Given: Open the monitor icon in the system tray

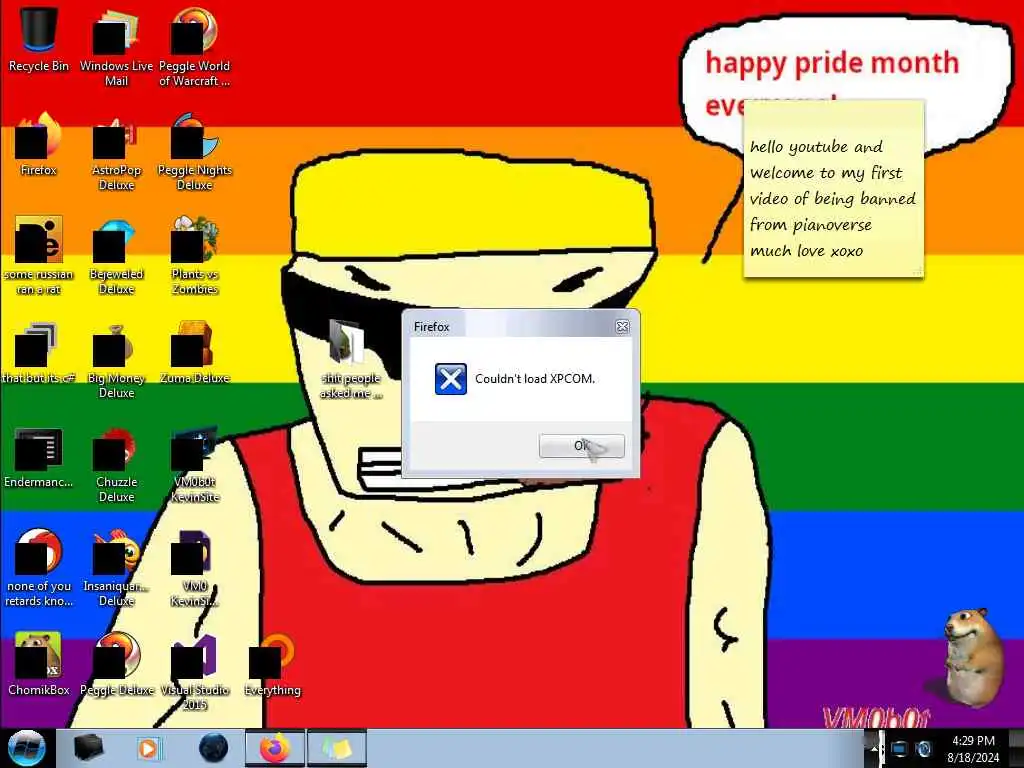Looking at the screenshot, I should (899, 749).
